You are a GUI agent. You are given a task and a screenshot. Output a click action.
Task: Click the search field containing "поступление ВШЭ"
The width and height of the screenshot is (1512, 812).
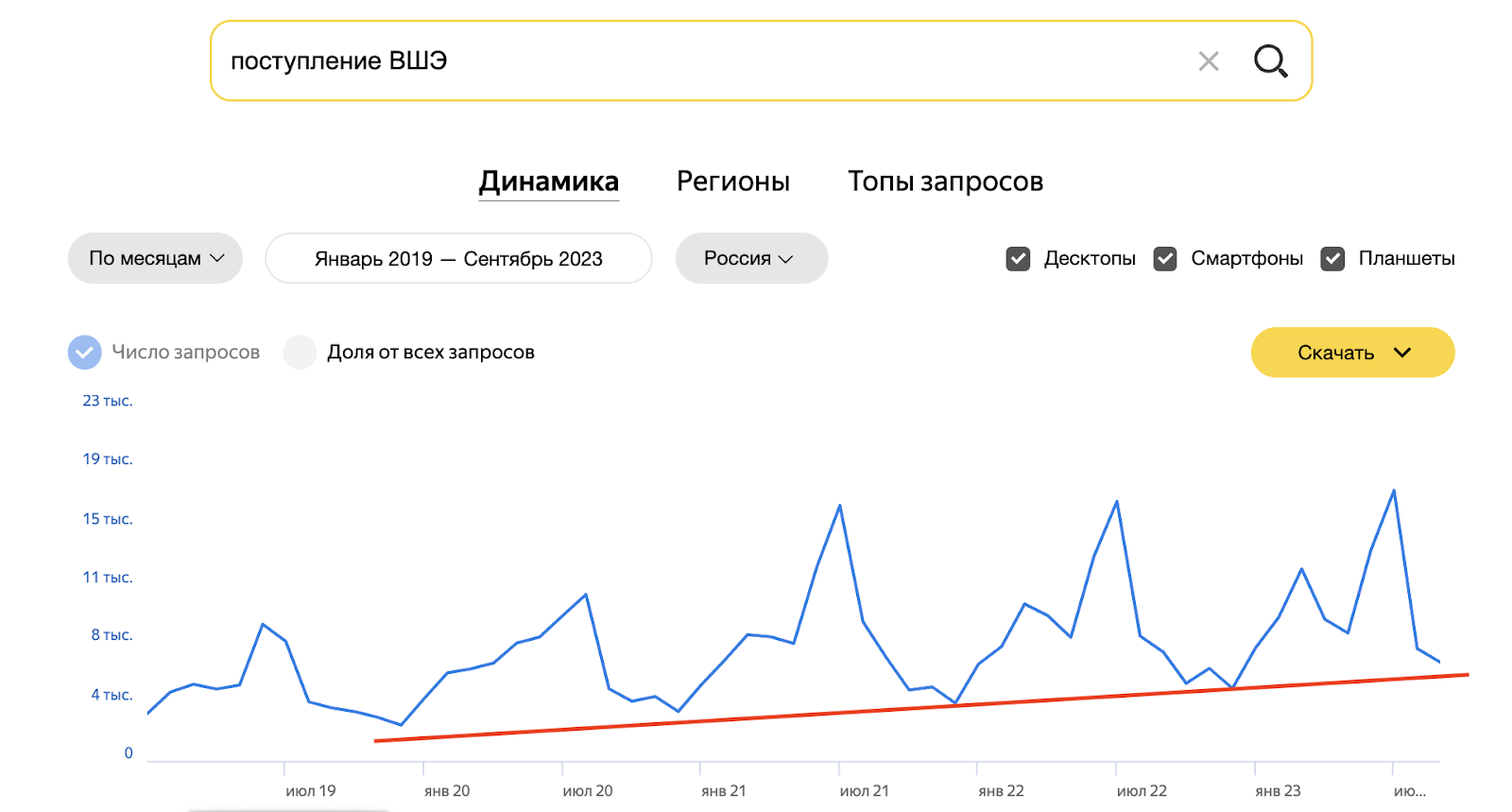point(761,60)
